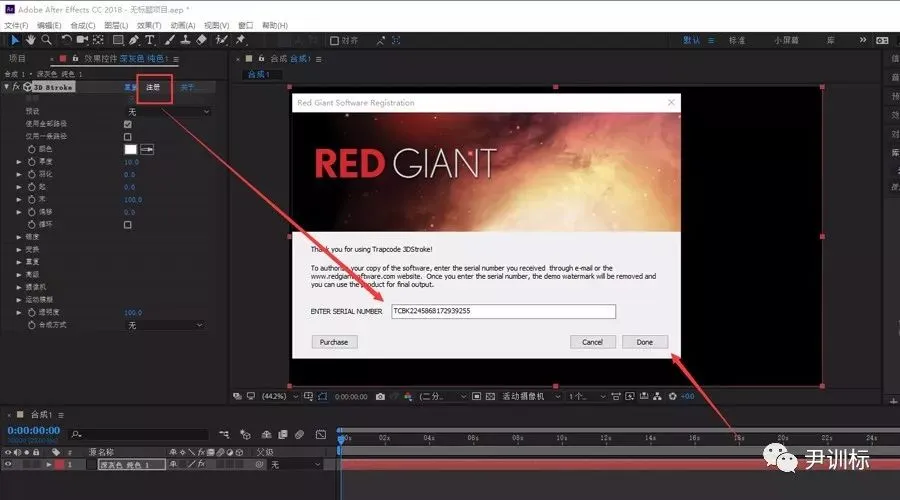Select the Pan Behind anchor point tool
The height and width of the screenshot is (500, 900).
(x=98, y=40)
